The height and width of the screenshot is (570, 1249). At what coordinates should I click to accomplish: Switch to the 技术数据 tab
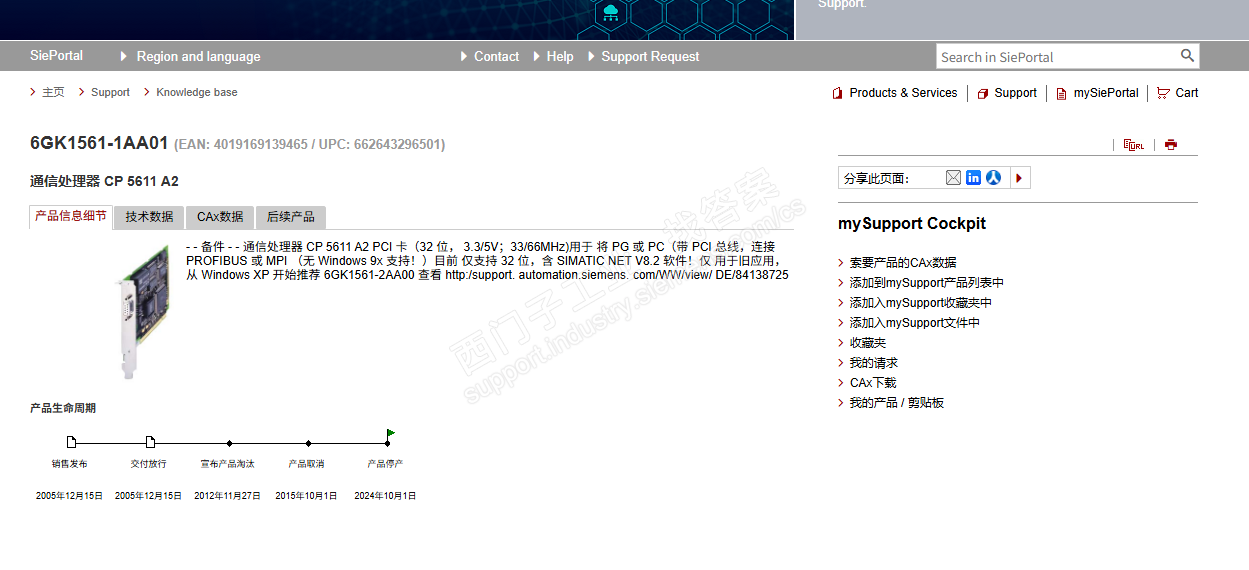[149, 217]
